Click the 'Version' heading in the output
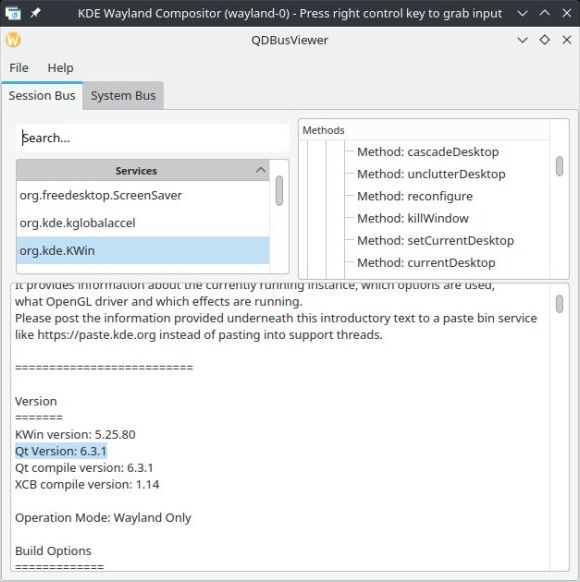The height and width of the screenshot is (582, 580). tap(36, 401)
